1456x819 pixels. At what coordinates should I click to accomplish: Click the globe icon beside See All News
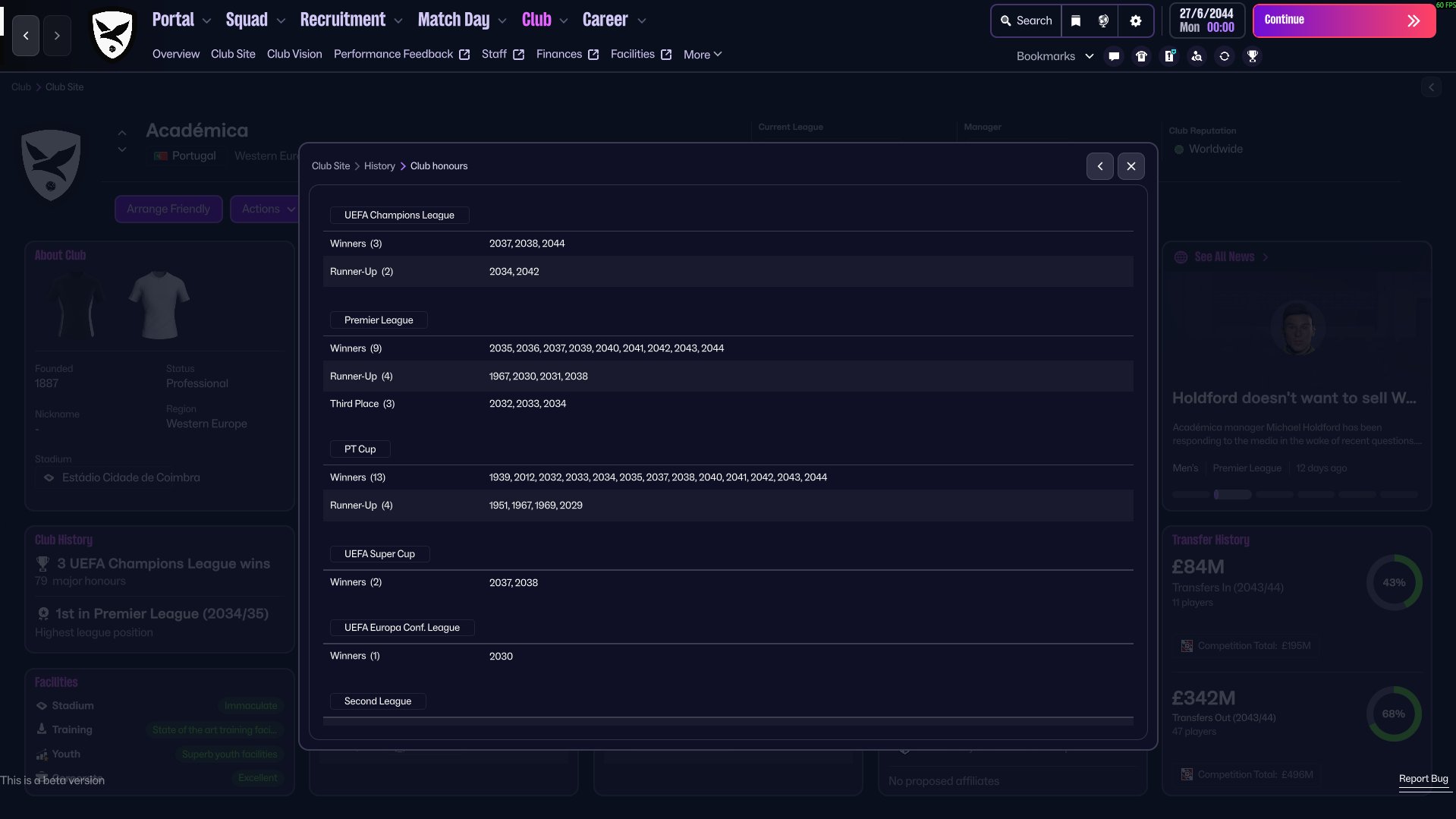point(1181,257)
